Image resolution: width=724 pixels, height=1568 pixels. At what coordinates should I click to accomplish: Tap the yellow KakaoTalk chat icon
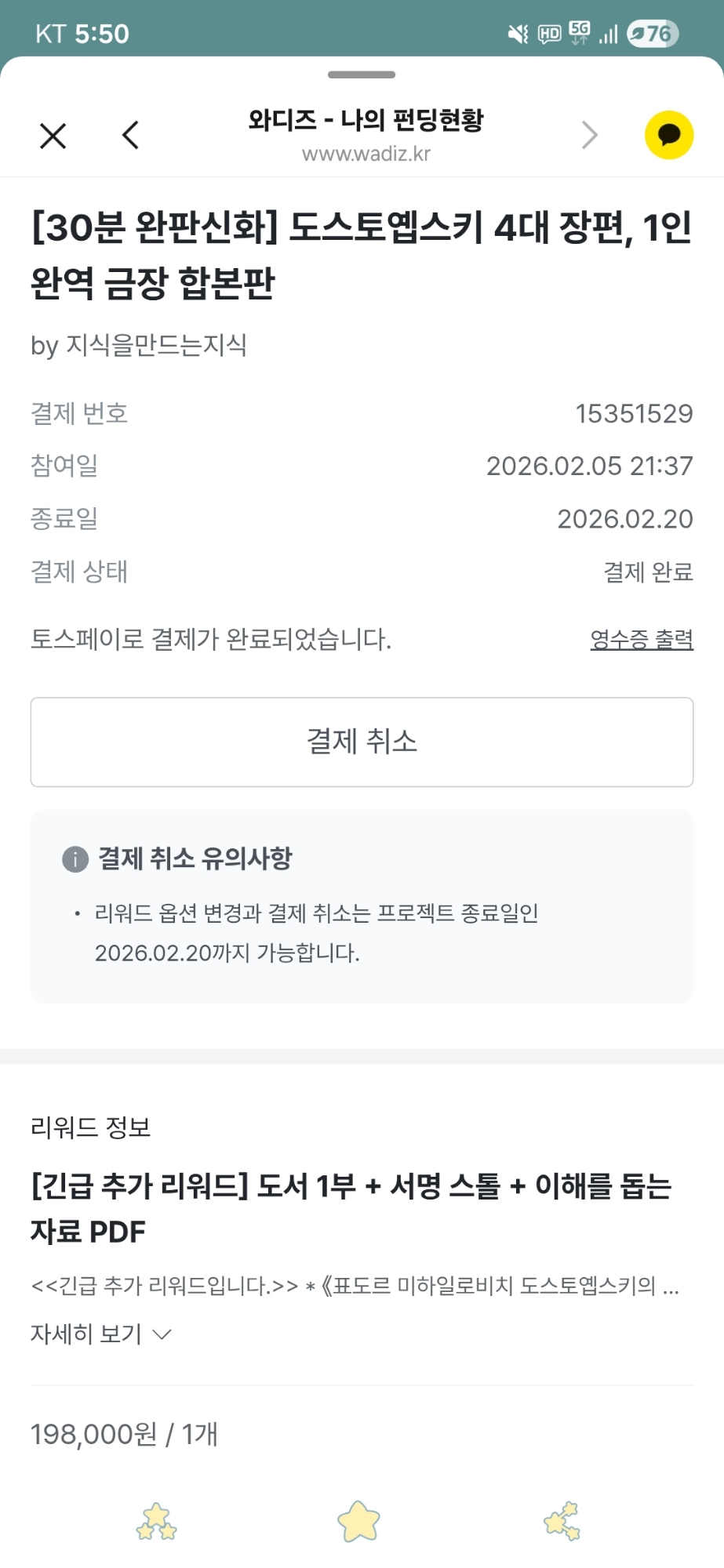668,135
